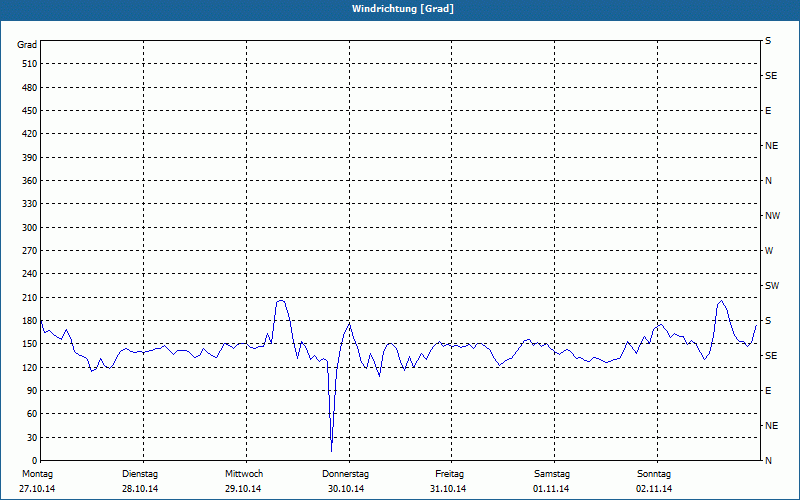Click the lowest dip of the blue wind line
The image size is (800, 500).
(x=332, y=451)
